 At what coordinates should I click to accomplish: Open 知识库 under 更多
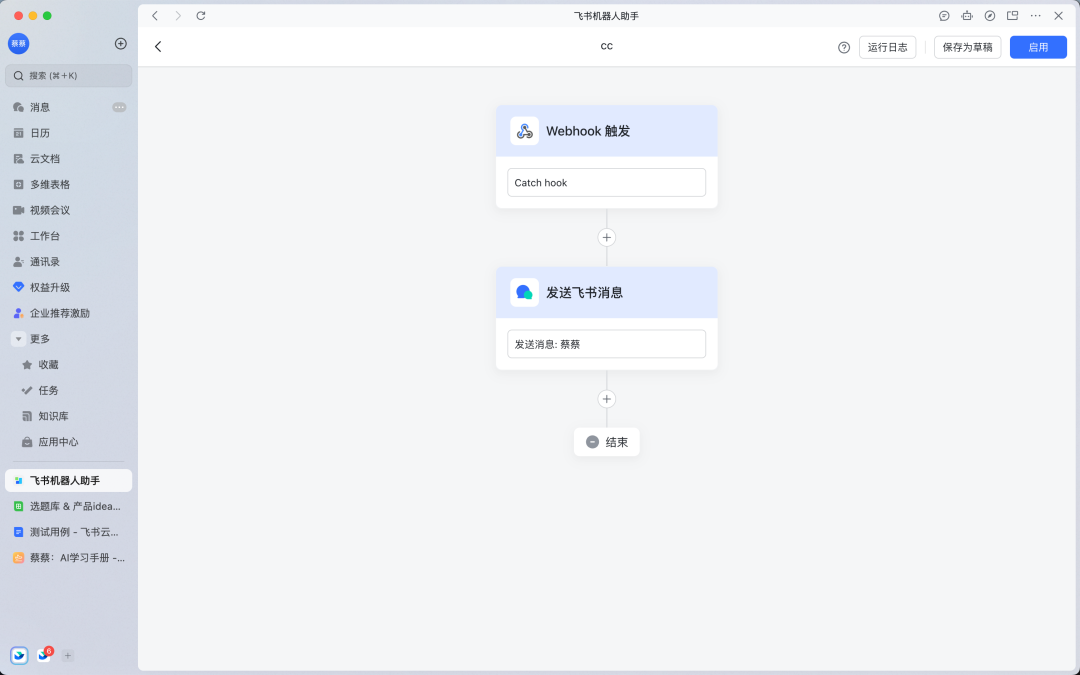pos(68,416)
